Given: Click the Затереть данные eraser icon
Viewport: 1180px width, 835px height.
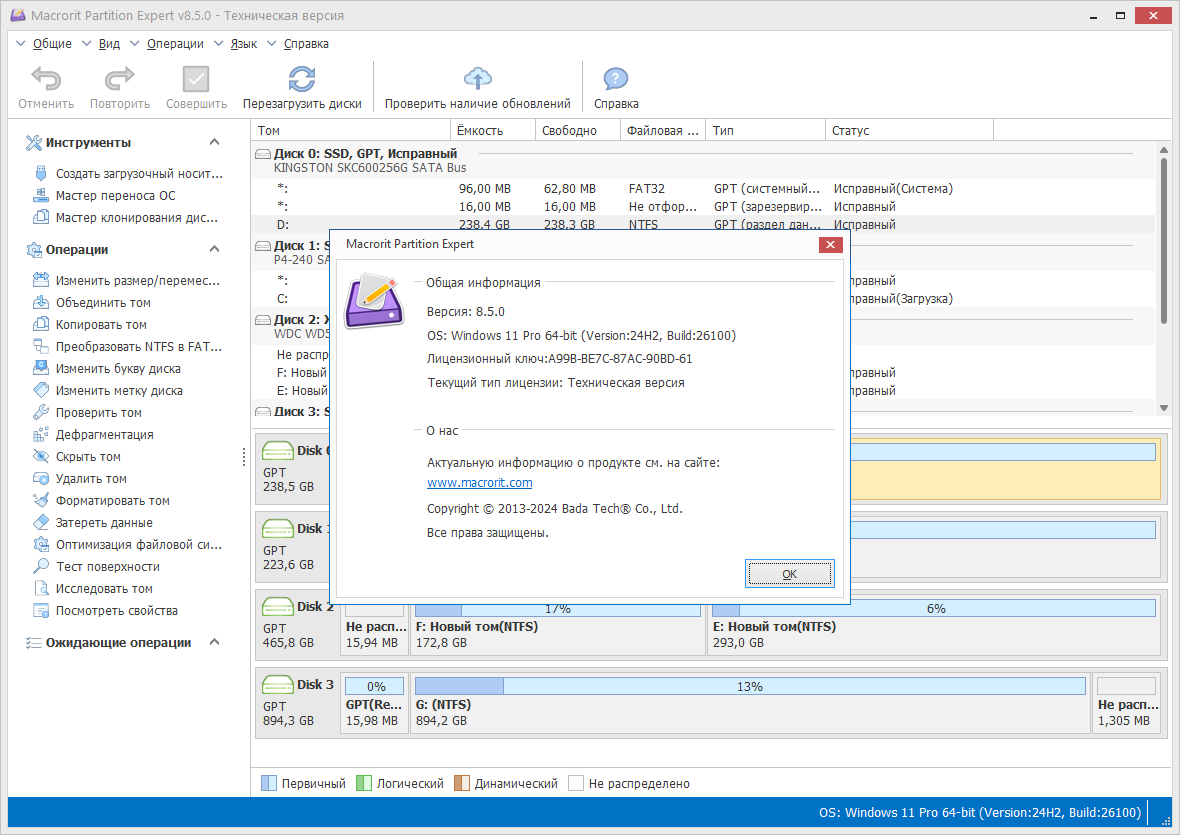Looking at the screenshot, I should pos(41,522).
